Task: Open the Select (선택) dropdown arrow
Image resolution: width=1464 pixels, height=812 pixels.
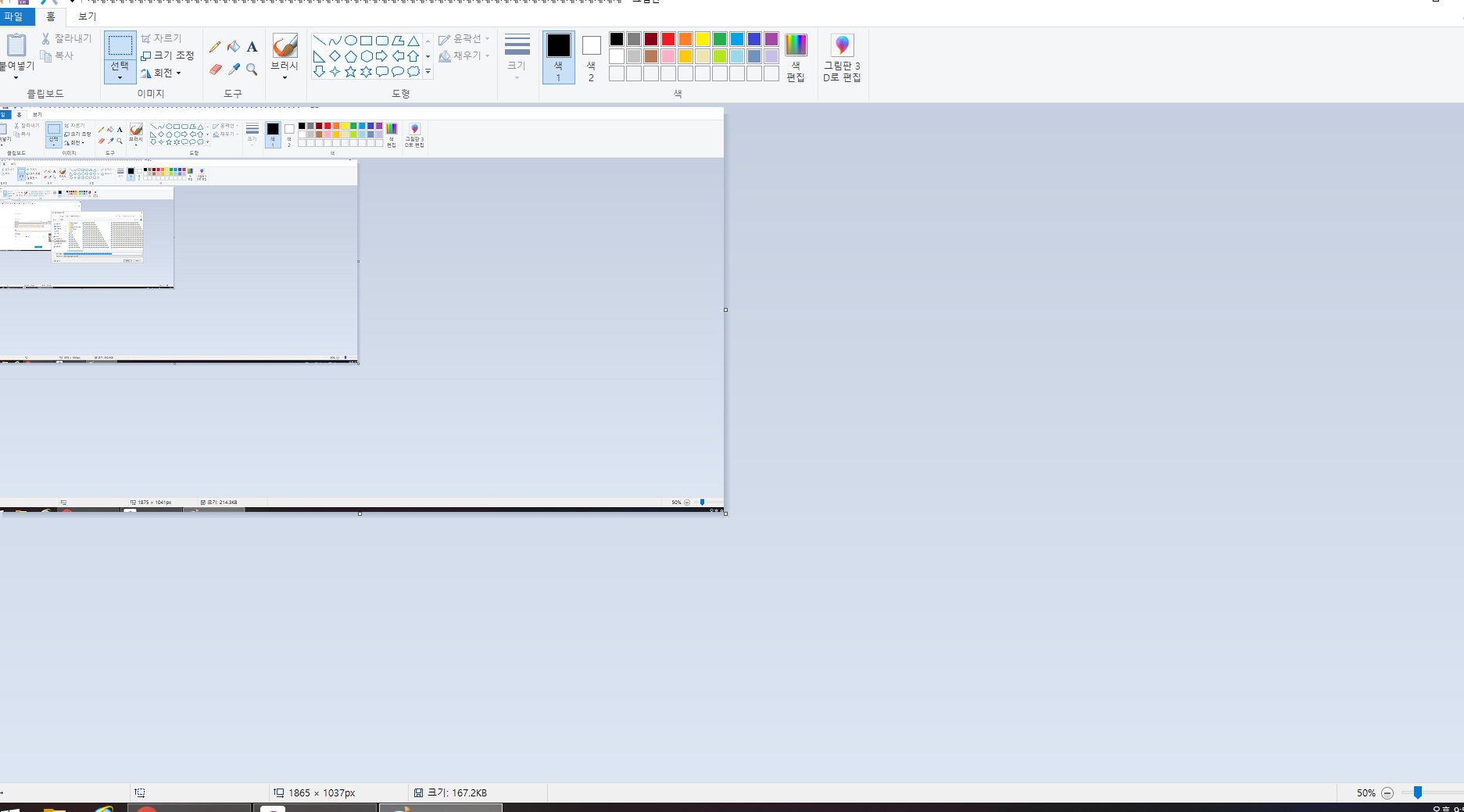Action: [x=120, y=77]
